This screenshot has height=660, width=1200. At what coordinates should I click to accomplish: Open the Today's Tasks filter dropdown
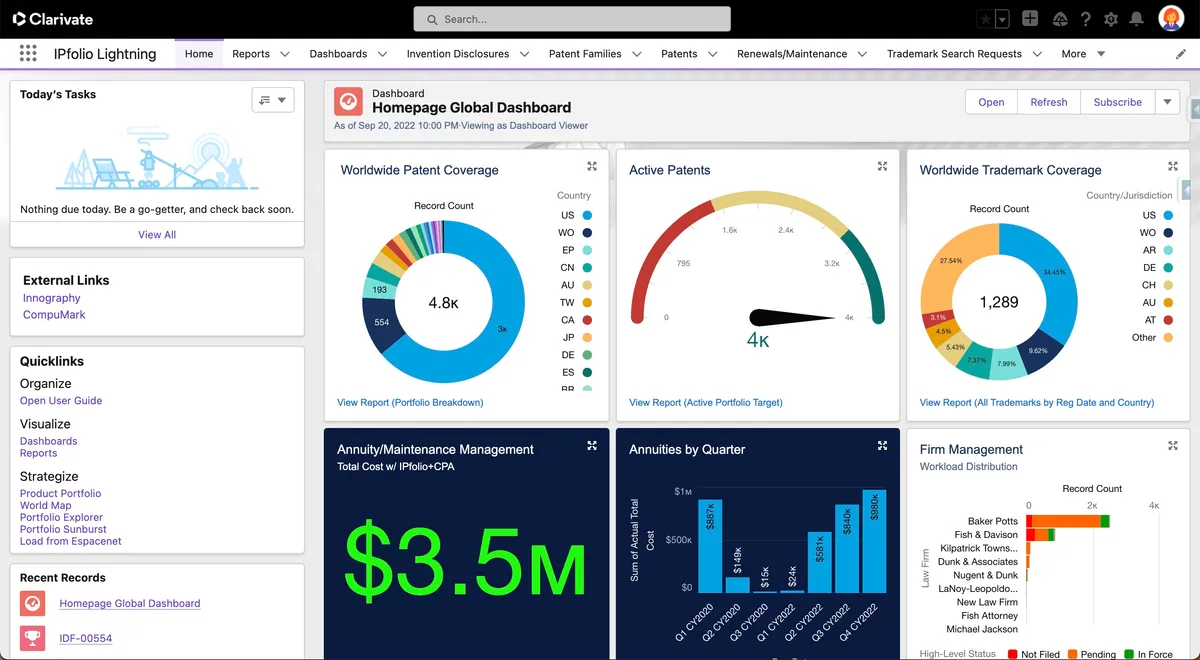point(273,100)
